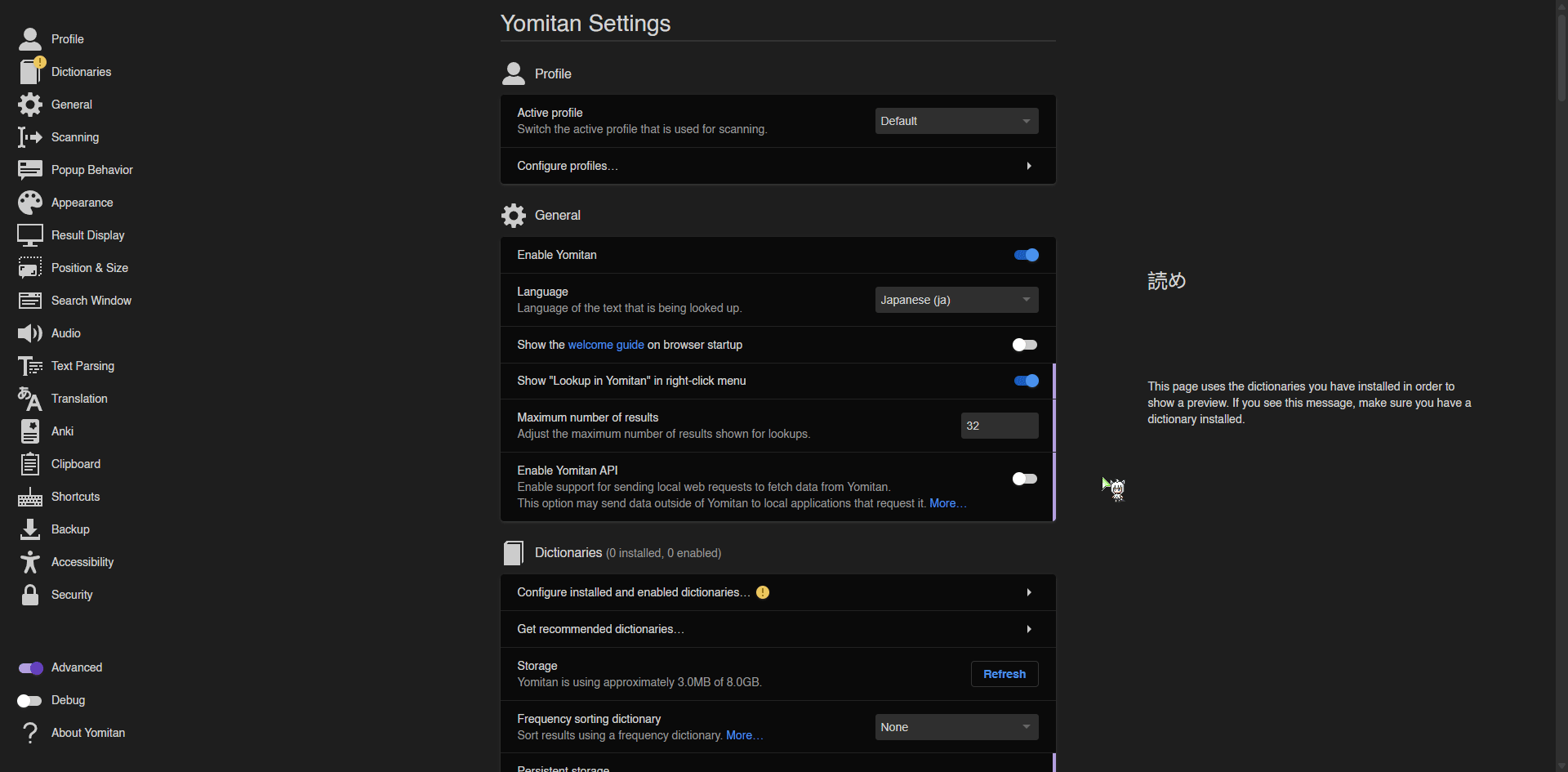
Task: Turn on the Enable Yomitan API switch
Action: (x=1026, y=479)
